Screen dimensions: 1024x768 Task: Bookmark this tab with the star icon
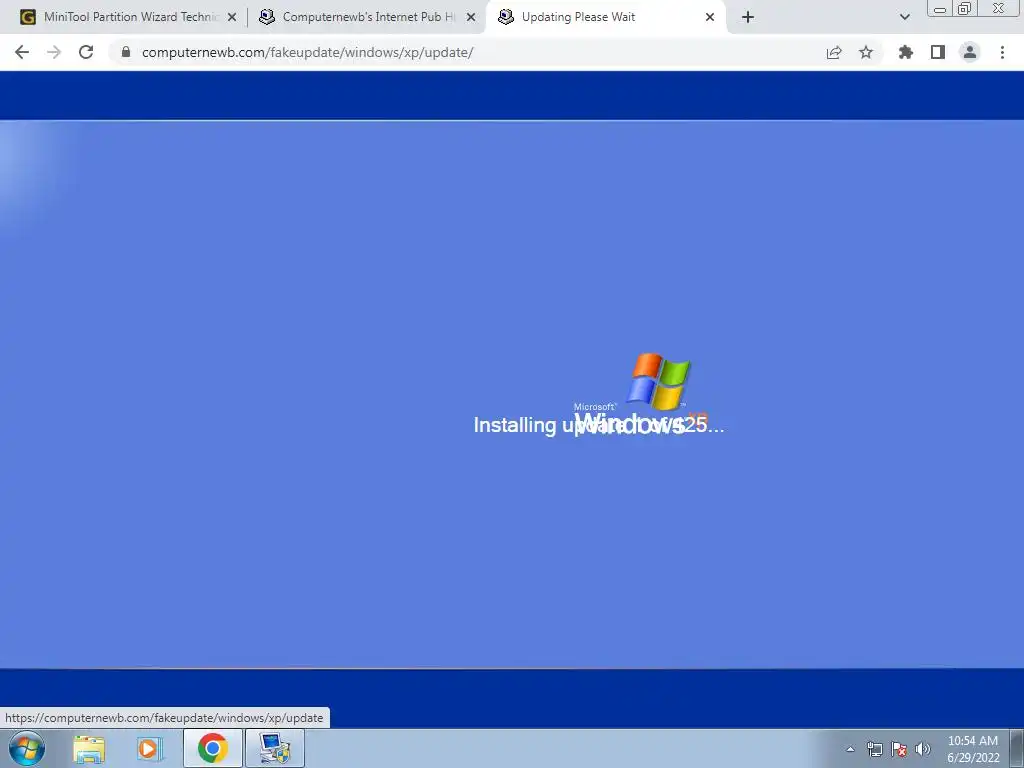point(866,52)
